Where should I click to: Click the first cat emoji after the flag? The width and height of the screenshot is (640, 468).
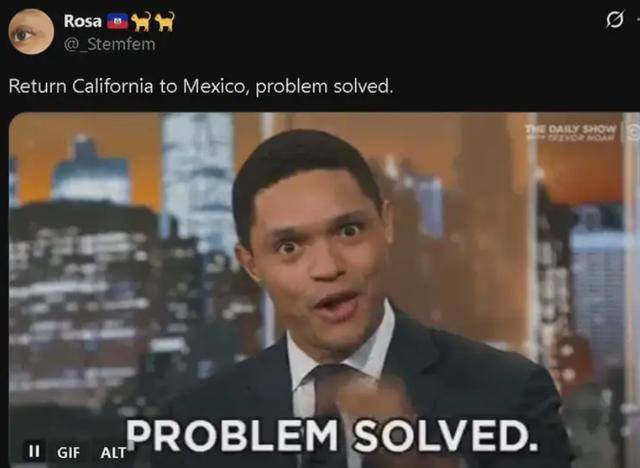(x=141, y=21)
